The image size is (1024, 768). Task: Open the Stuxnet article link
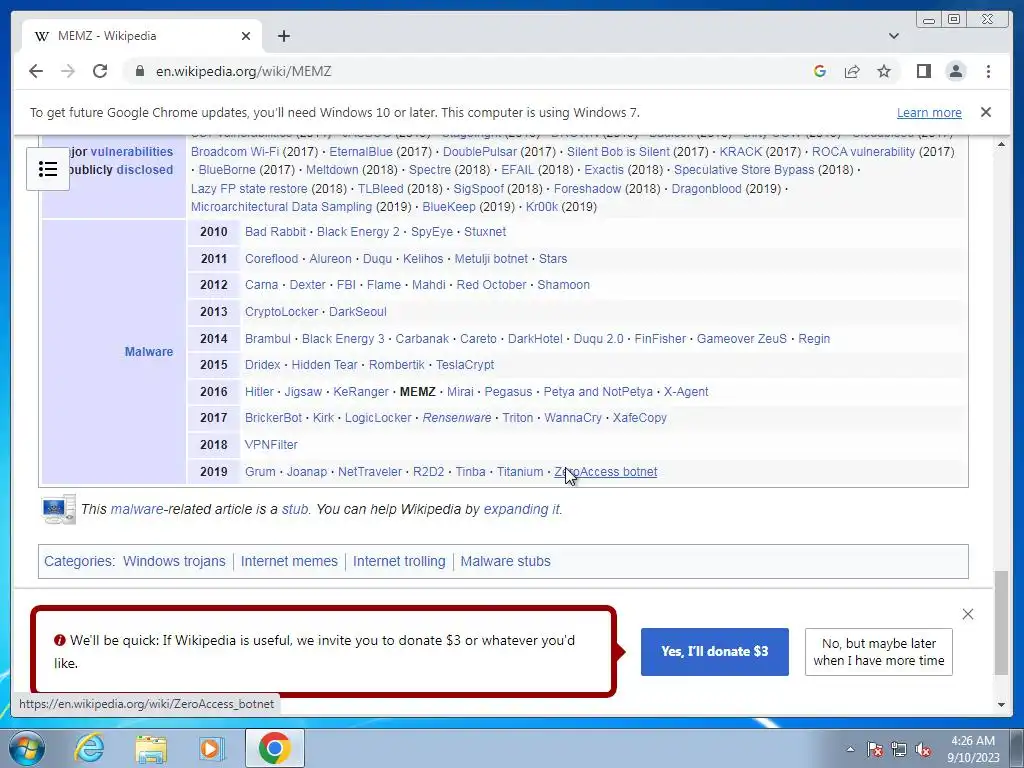tap(485, 232)
